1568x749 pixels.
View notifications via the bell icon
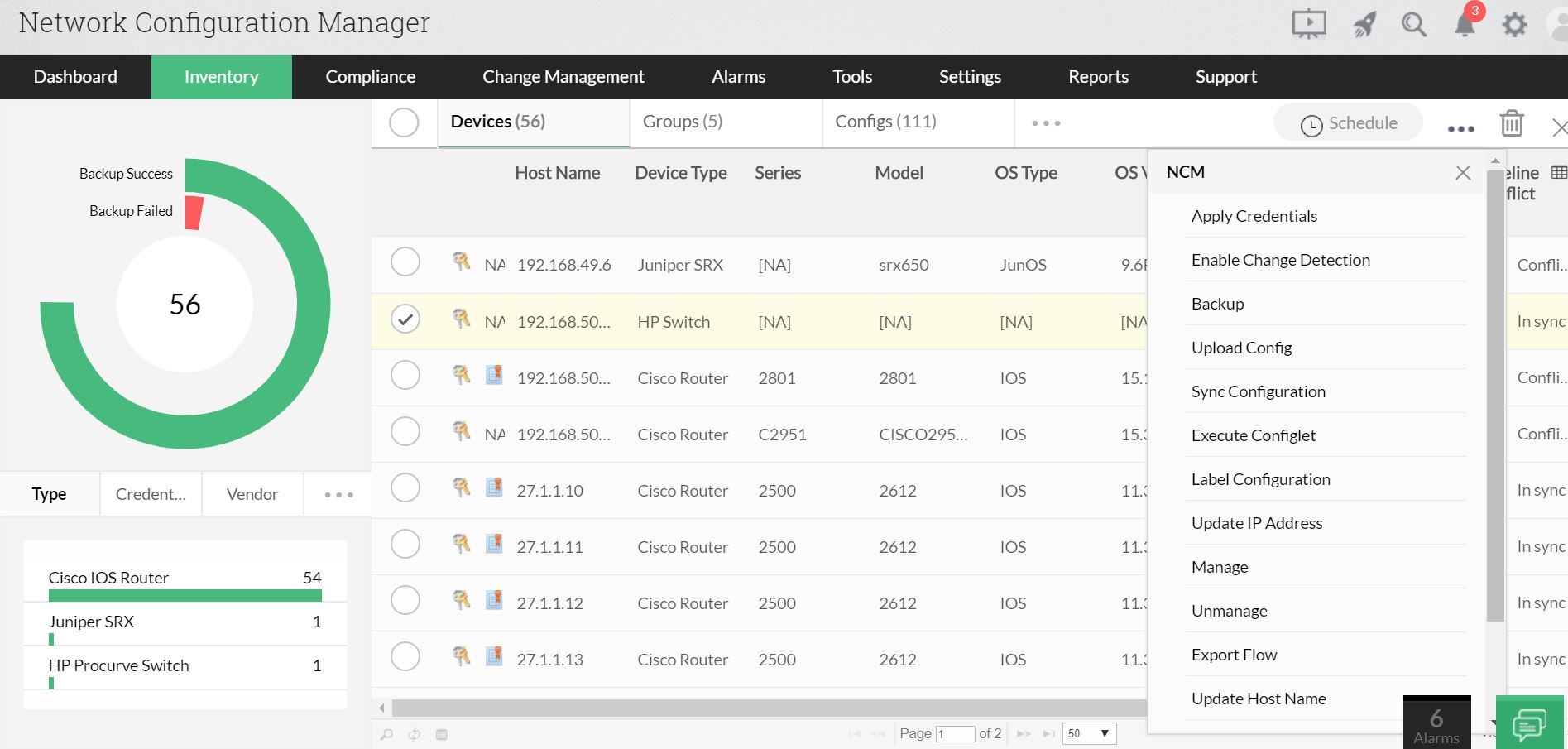point(1463,24)
